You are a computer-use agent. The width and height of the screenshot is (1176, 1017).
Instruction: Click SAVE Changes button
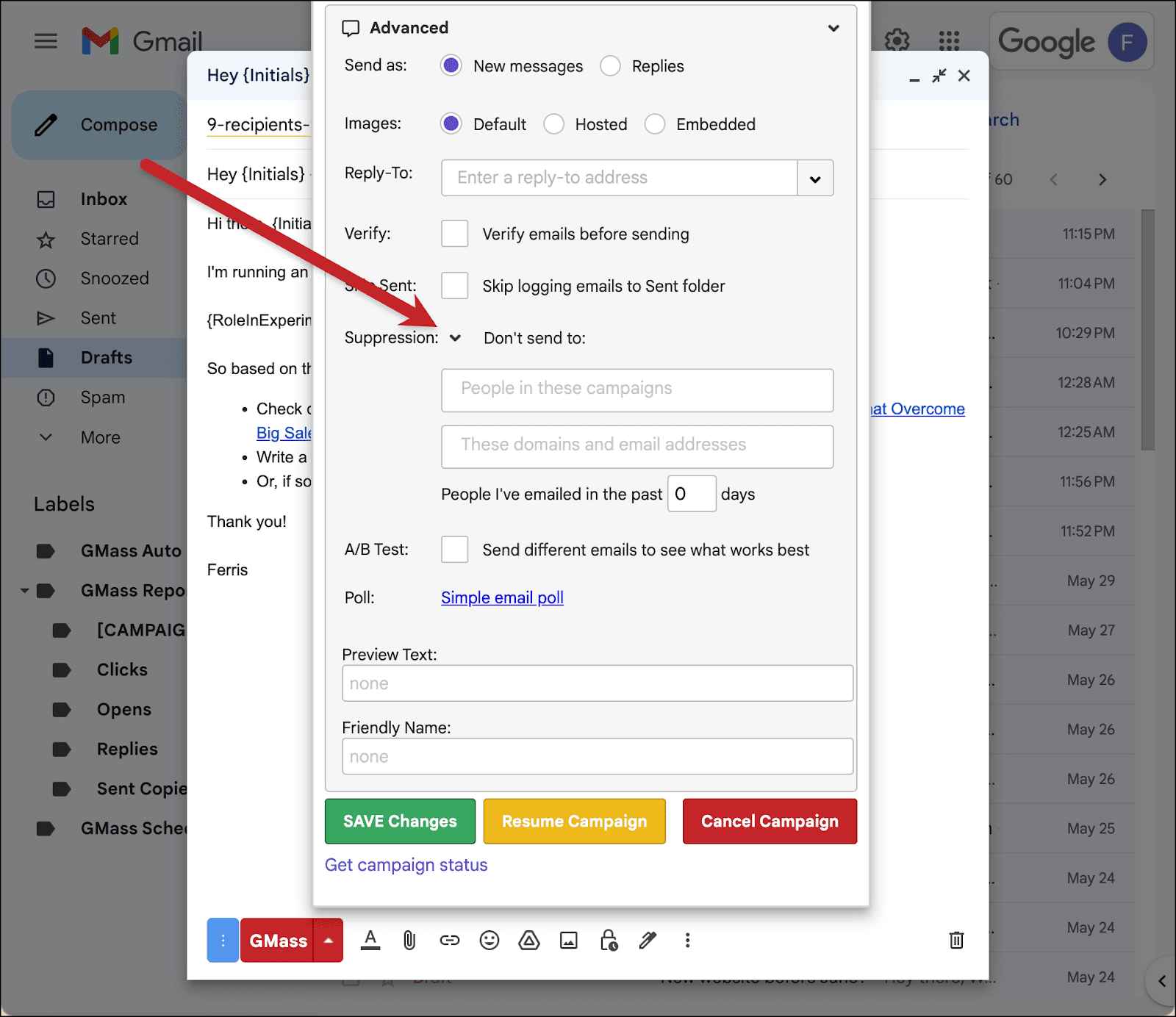click(400, 821)
